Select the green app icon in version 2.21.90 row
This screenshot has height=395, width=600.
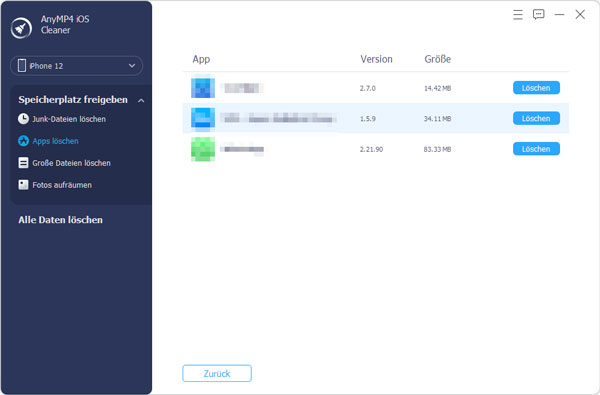coord(203,149)
